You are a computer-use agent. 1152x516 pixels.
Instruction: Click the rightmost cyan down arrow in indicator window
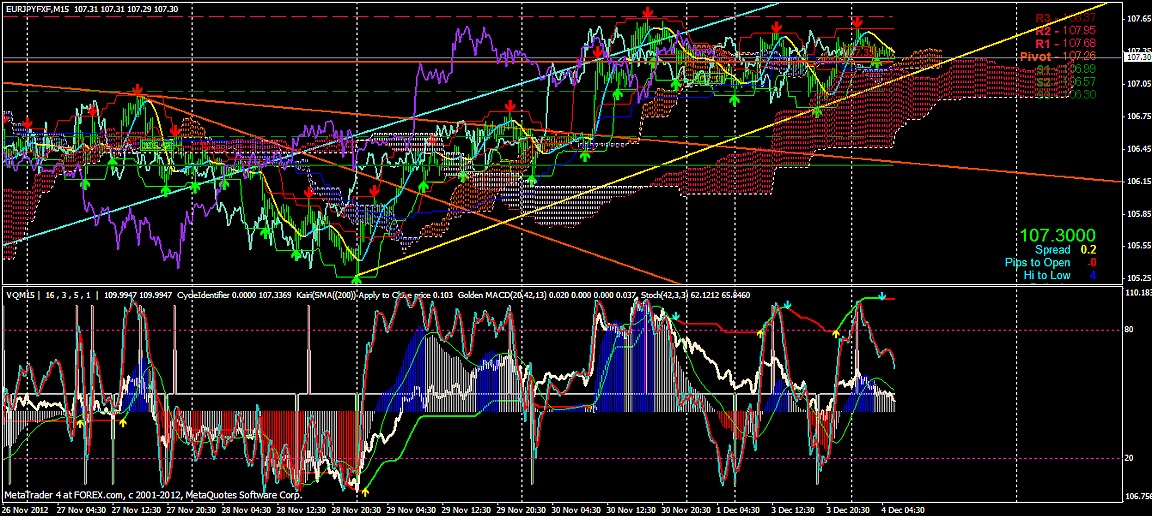point(881,297)
